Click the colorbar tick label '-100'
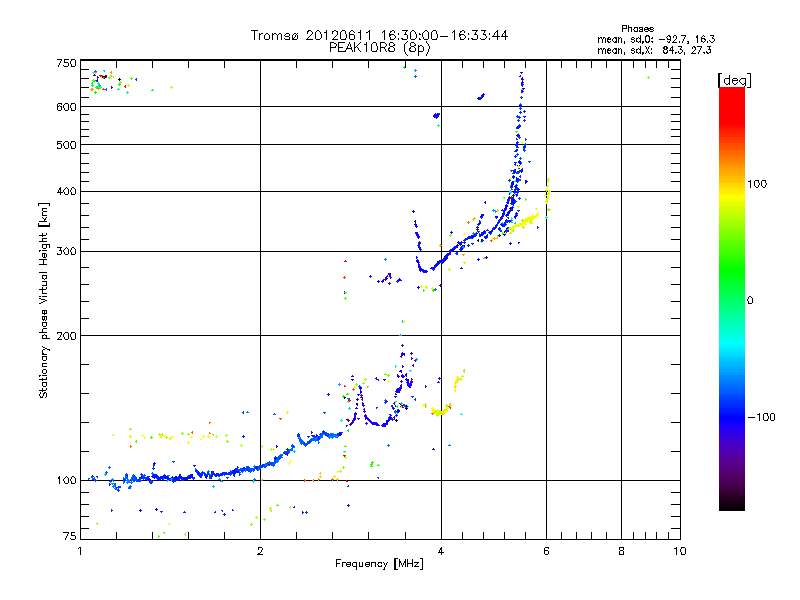This screenshot has width=800, height=600. 761,417
